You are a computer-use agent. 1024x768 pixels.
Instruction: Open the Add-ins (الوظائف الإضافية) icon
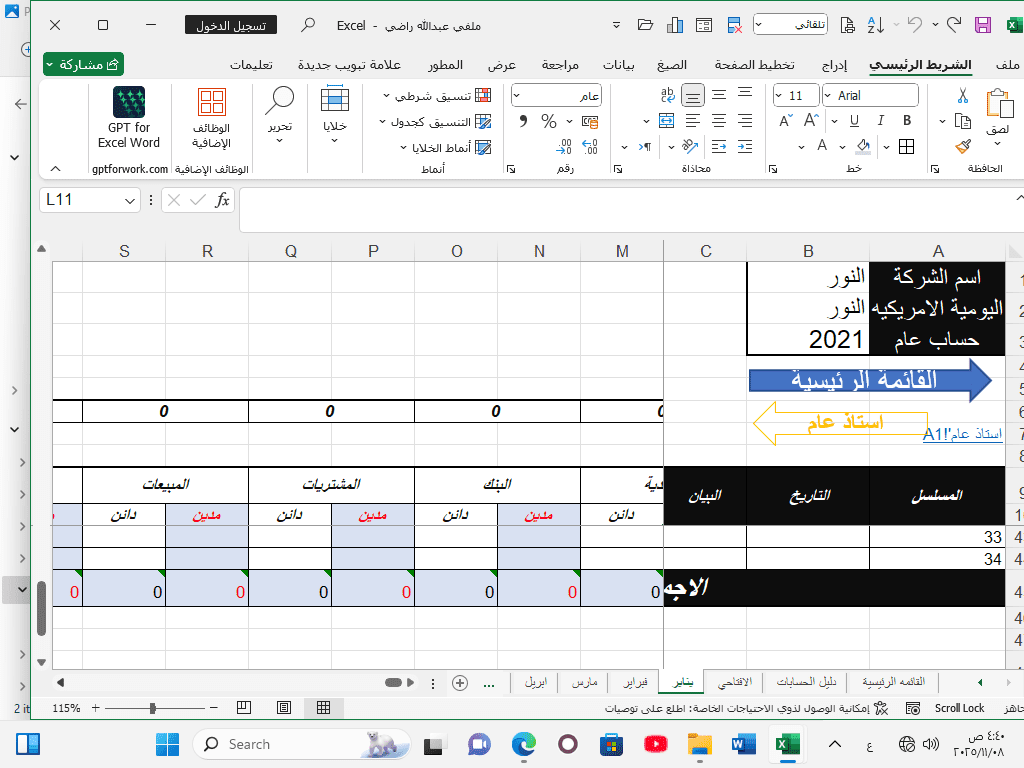pyautogui.click(x=212, y=118)
